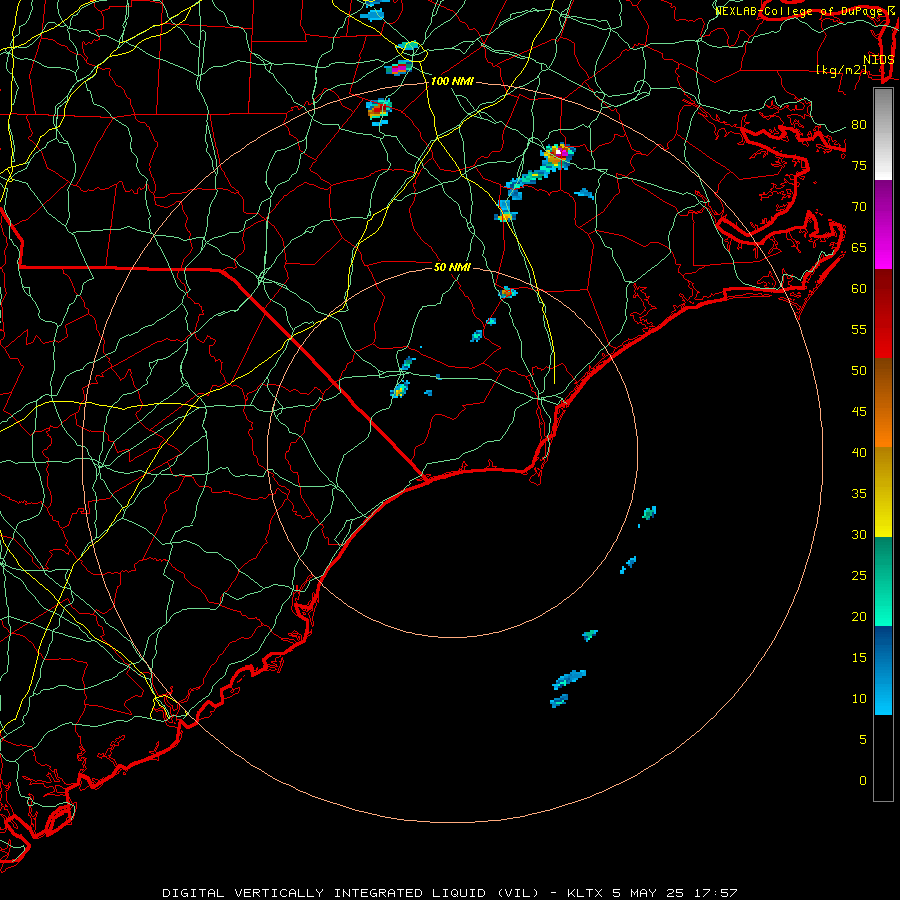The width and height of the screenshot is (900, 900).
Task: Pick the black bottom segment of the color bar
Action: pyautogui.click(x=883, y=757)
